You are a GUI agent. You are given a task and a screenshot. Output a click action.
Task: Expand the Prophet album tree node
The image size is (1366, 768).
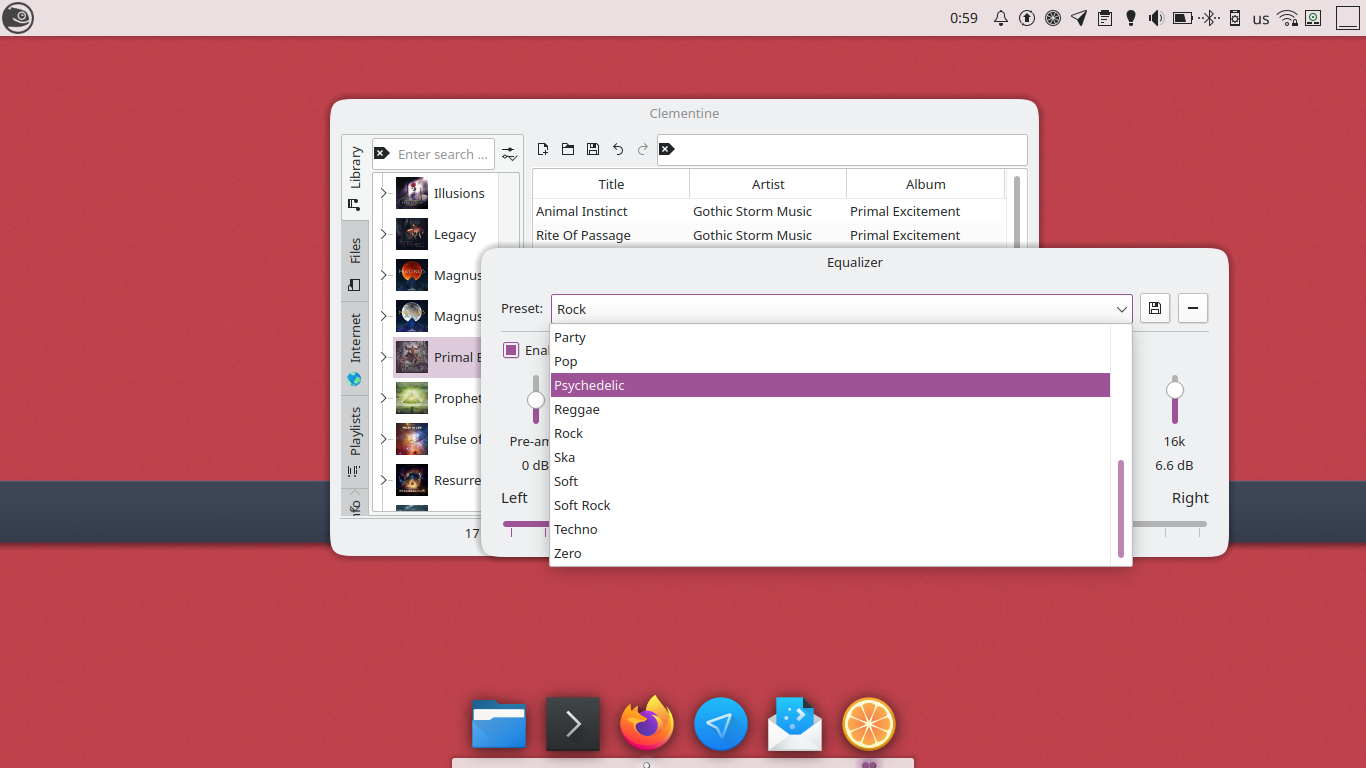pyautogui.click(x=383, y=398)
